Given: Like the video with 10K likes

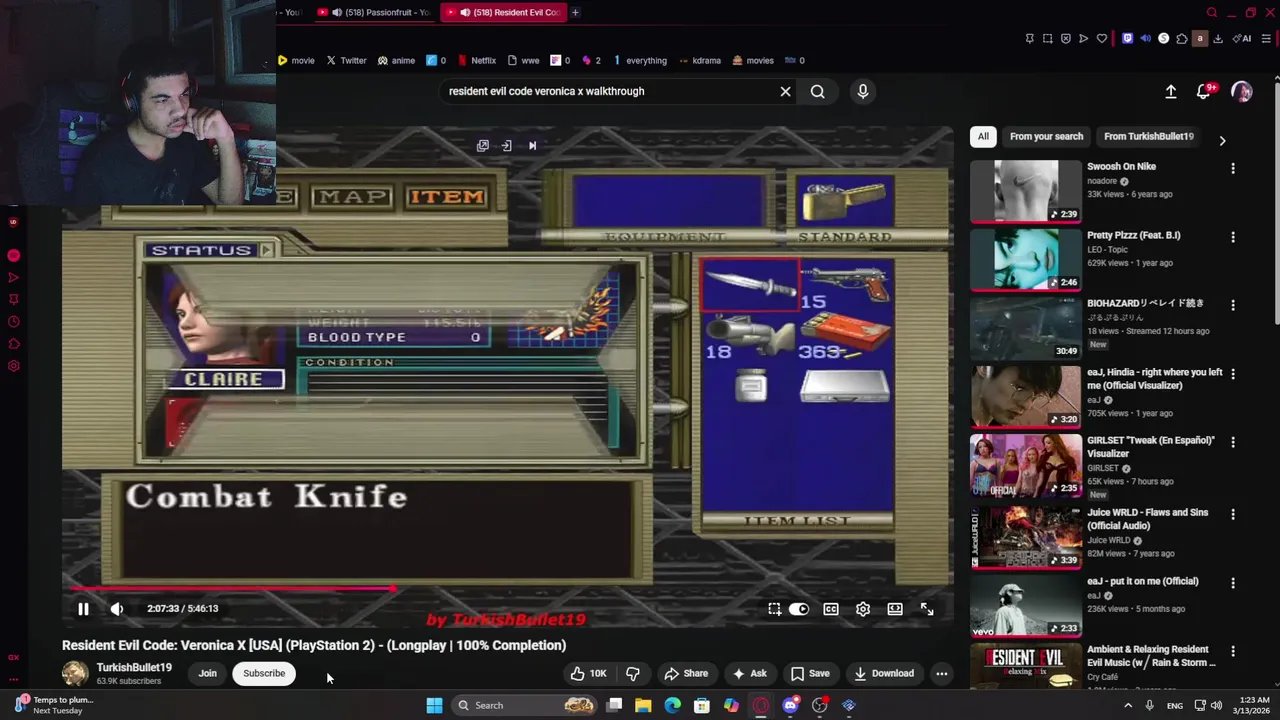Looking at the screenshot, I should coord(589,674).
